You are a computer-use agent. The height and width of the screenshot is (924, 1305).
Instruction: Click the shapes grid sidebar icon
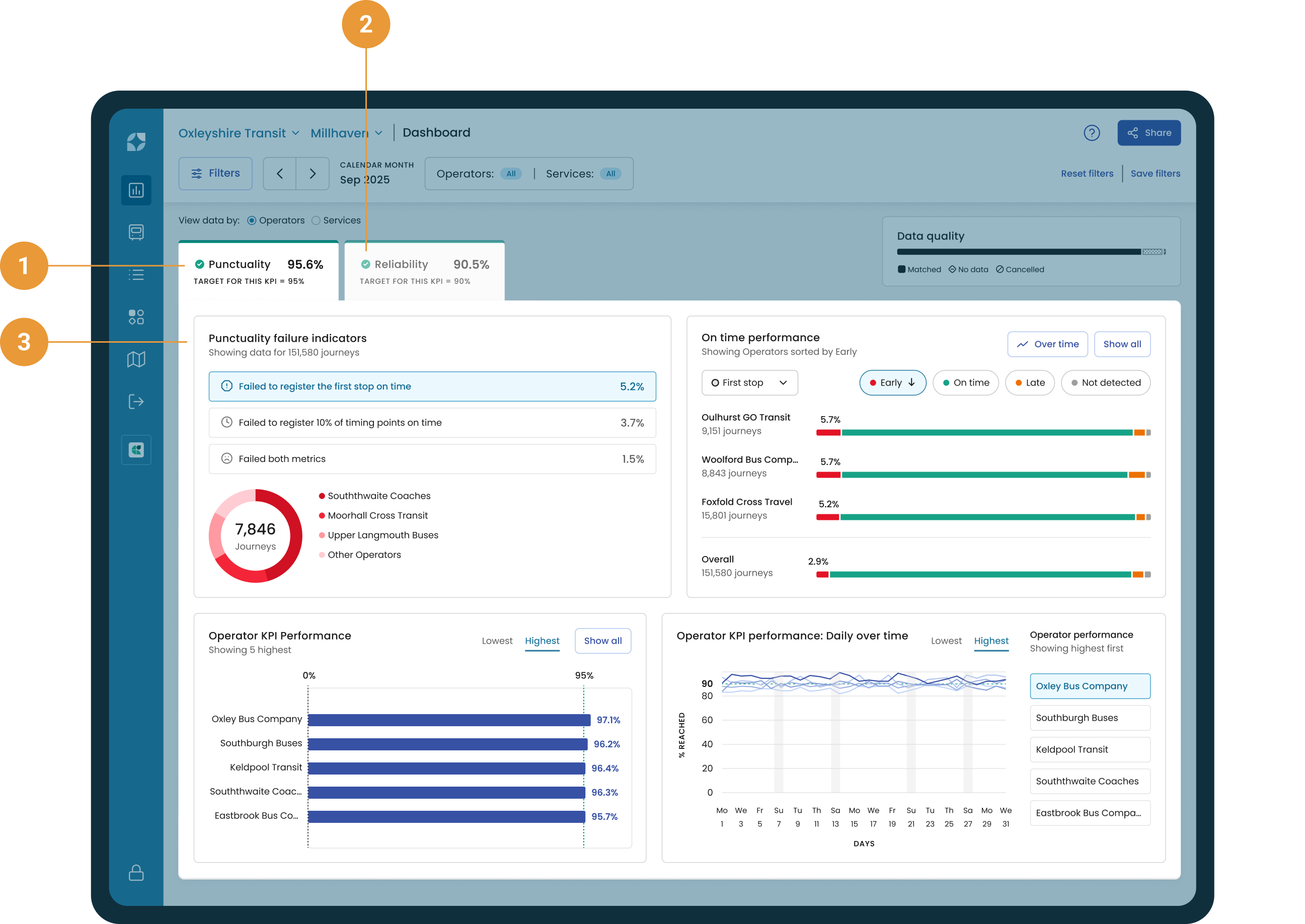click(136, 317)
